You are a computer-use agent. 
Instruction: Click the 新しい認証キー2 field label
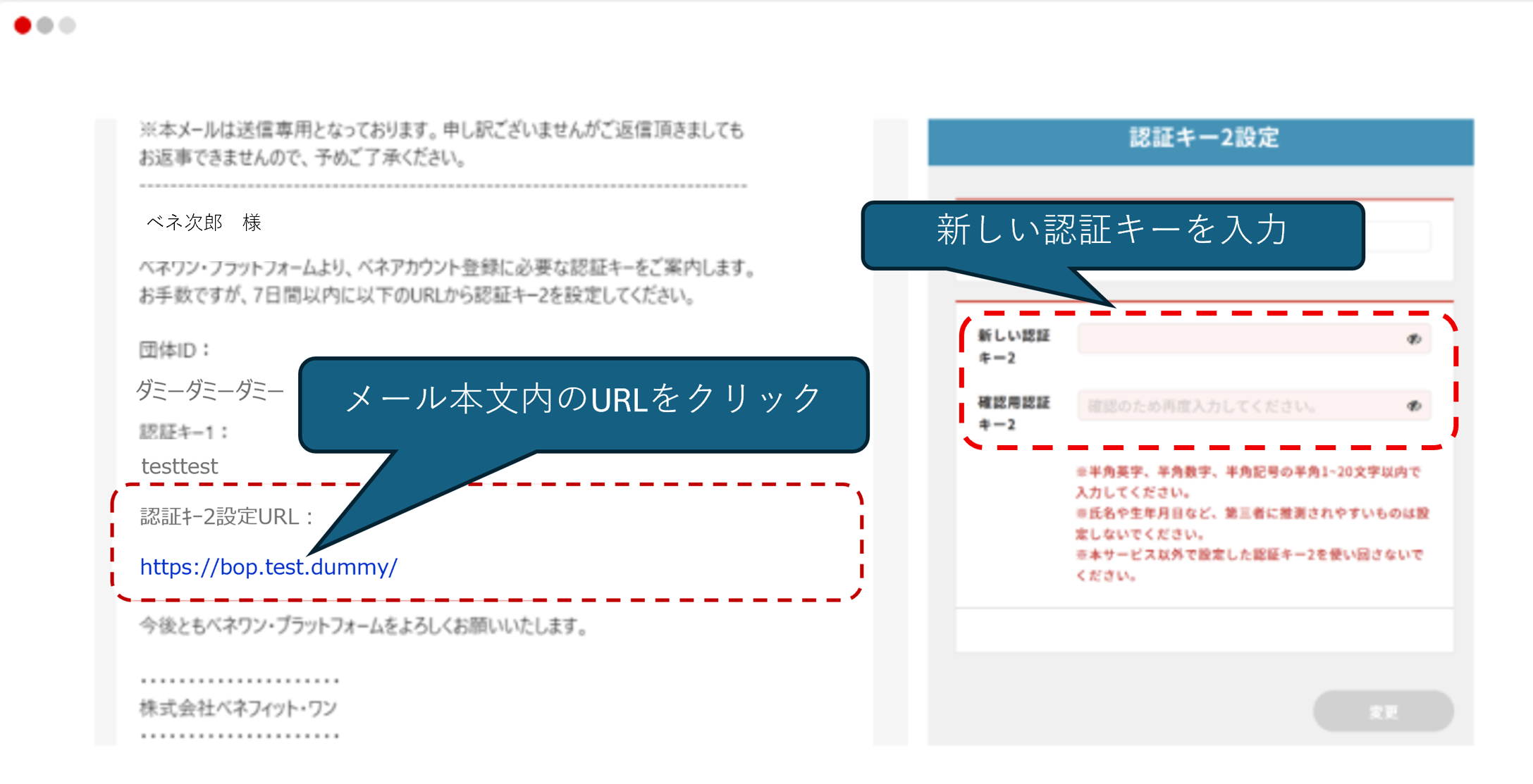pos(1014,347)
